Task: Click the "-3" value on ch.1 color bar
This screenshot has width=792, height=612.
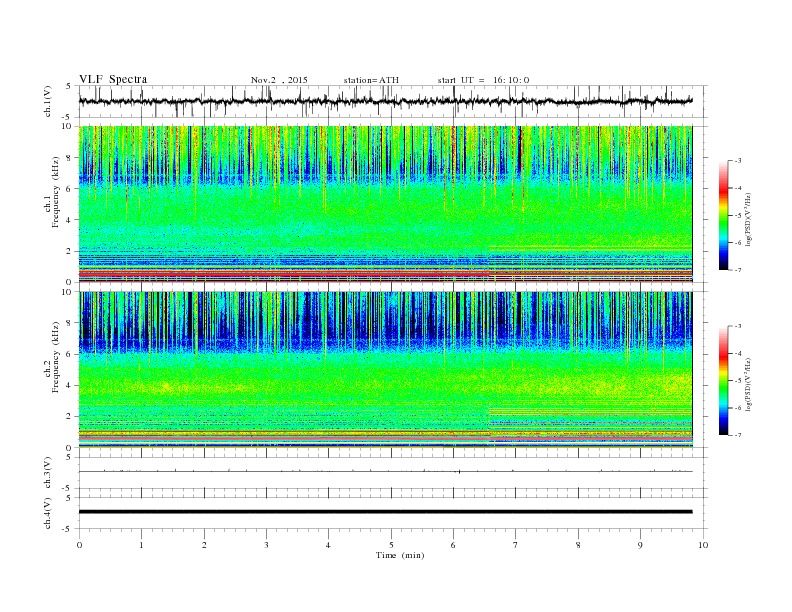Action: 738,161
